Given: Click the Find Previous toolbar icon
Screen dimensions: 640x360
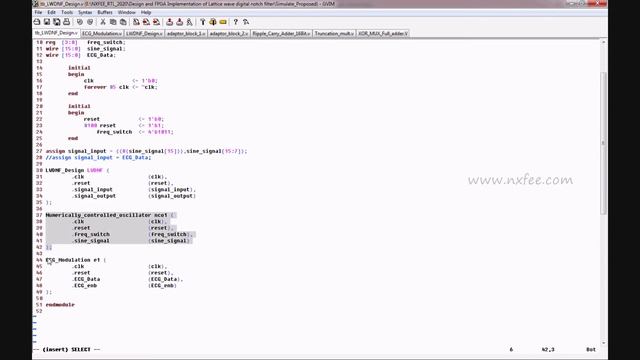Looking at the screenshot, I should (x=156, y=22).
